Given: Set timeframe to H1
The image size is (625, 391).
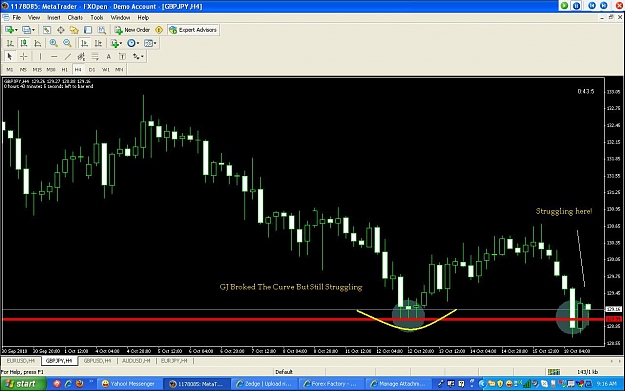Looking at the screenshot, I should click(65, 70).
